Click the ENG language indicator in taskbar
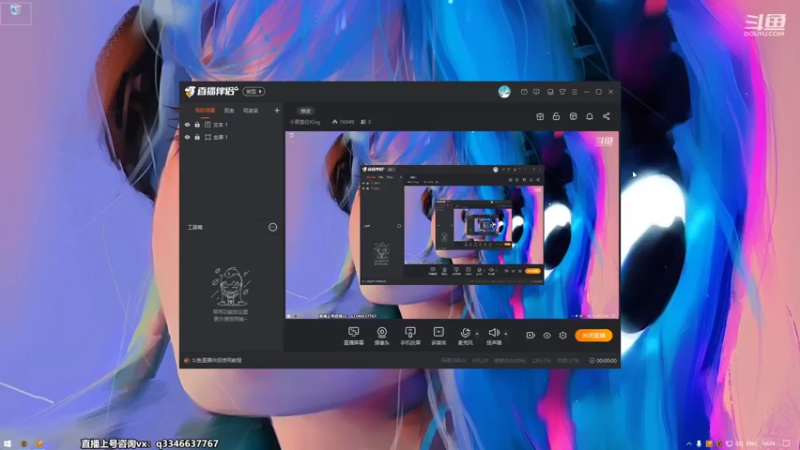This screenshot has height=450, width=800. point(752,444)
